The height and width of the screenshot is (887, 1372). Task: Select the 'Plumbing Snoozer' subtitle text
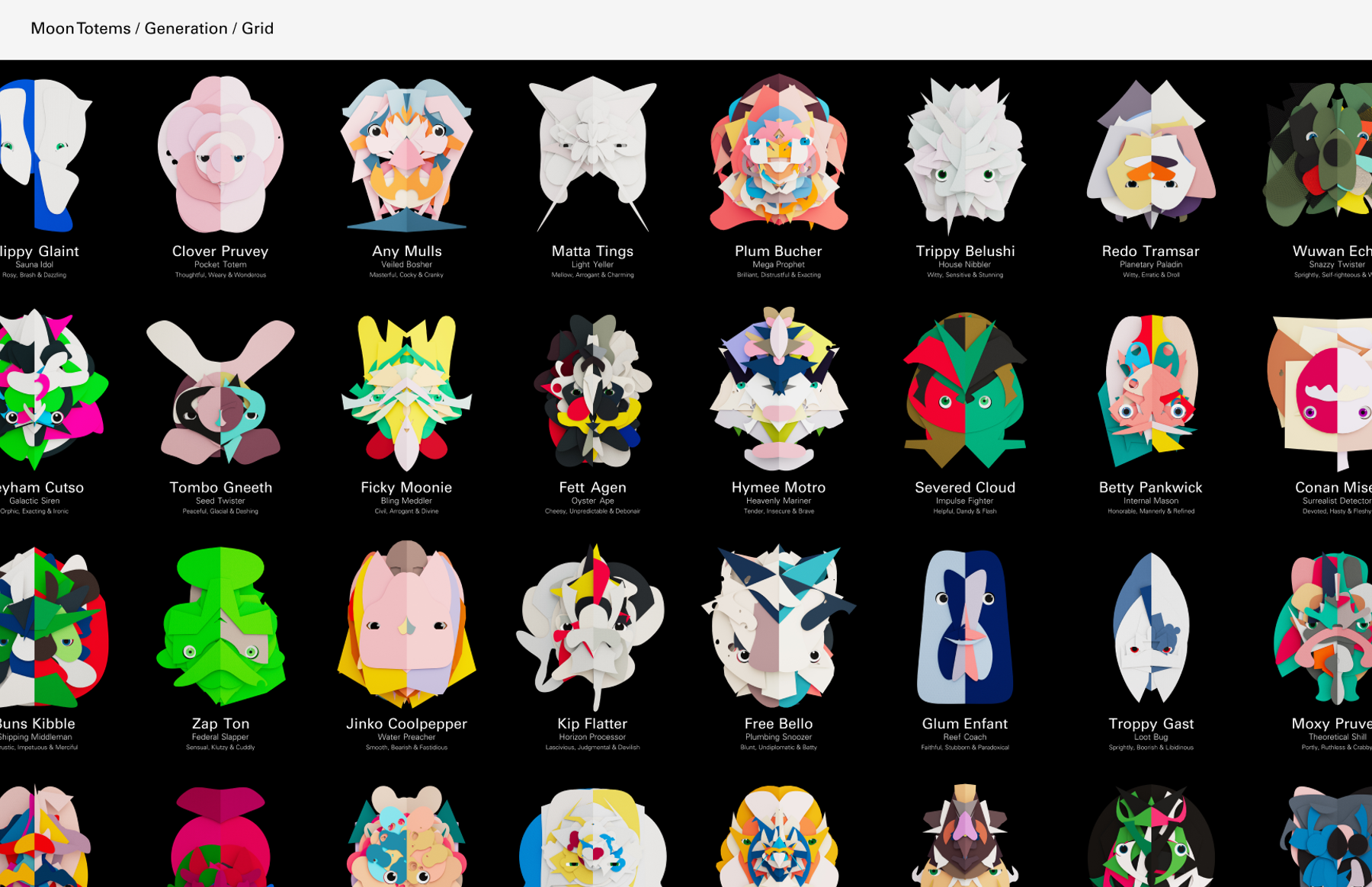tap(778, 737)
